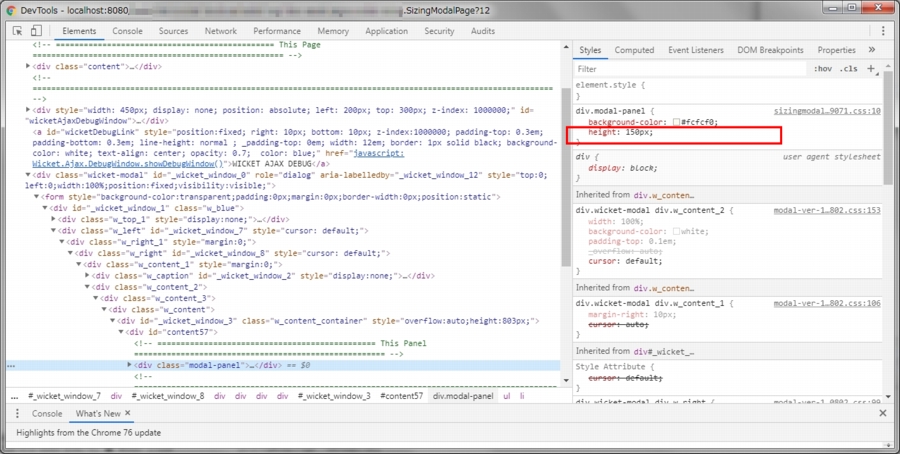Screen dimensions: 900x454
Task: Select #_wicket_window_3 in breadcrumb
Action: click(x=334, y=396)
